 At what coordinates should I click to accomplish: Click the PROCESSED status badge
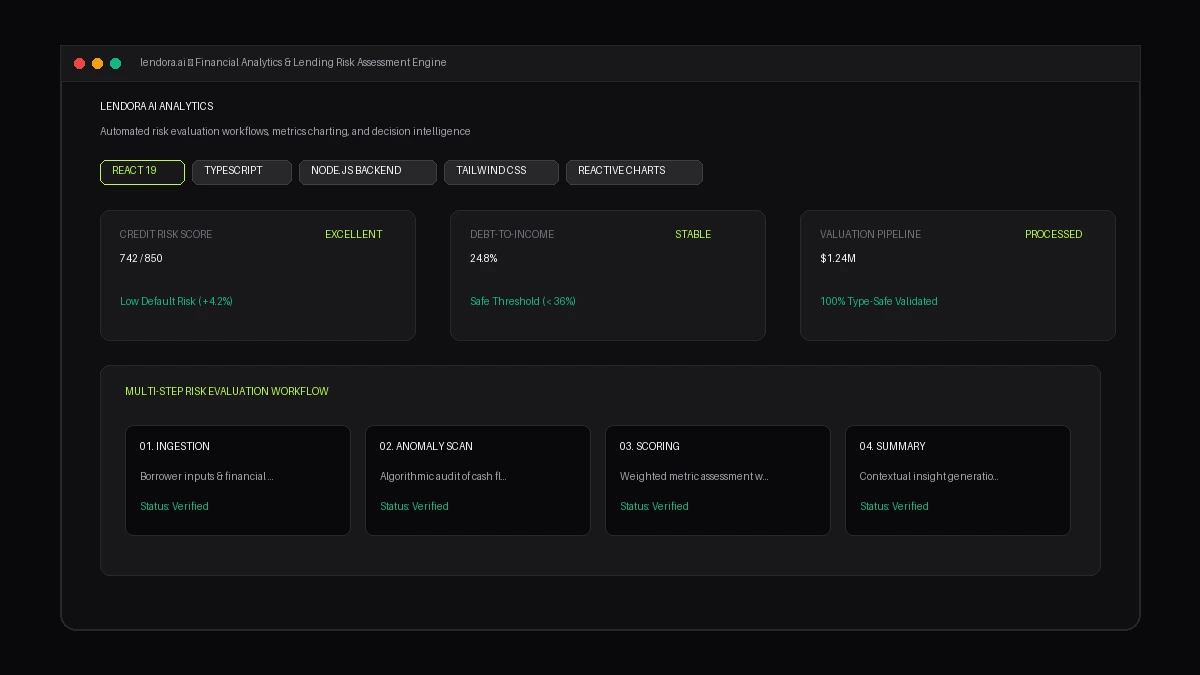[1054, 234]
